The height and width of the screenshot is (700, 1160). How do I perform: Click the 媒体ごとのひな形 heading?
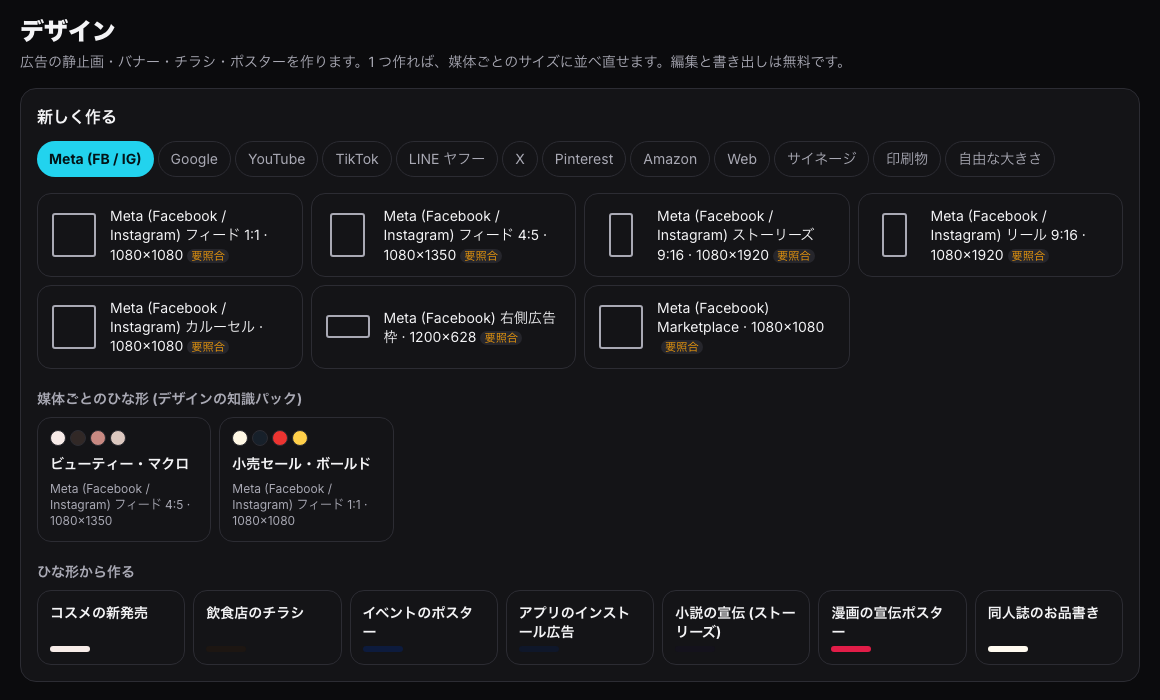coord(169,399)
